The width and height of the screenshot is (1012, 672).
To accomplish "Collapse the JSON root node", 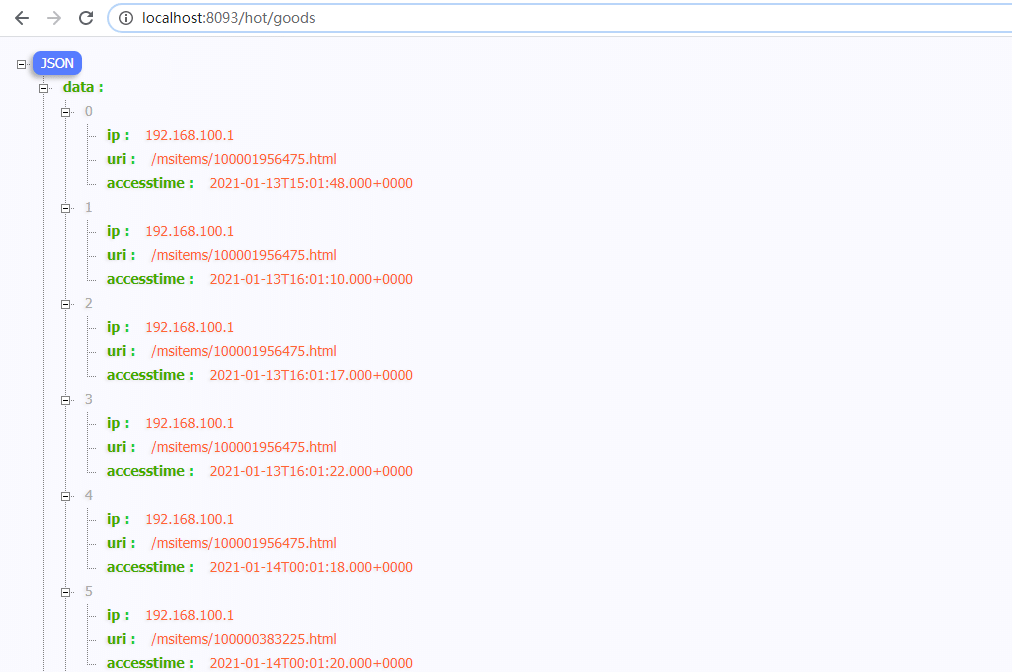I will (21, 64).
